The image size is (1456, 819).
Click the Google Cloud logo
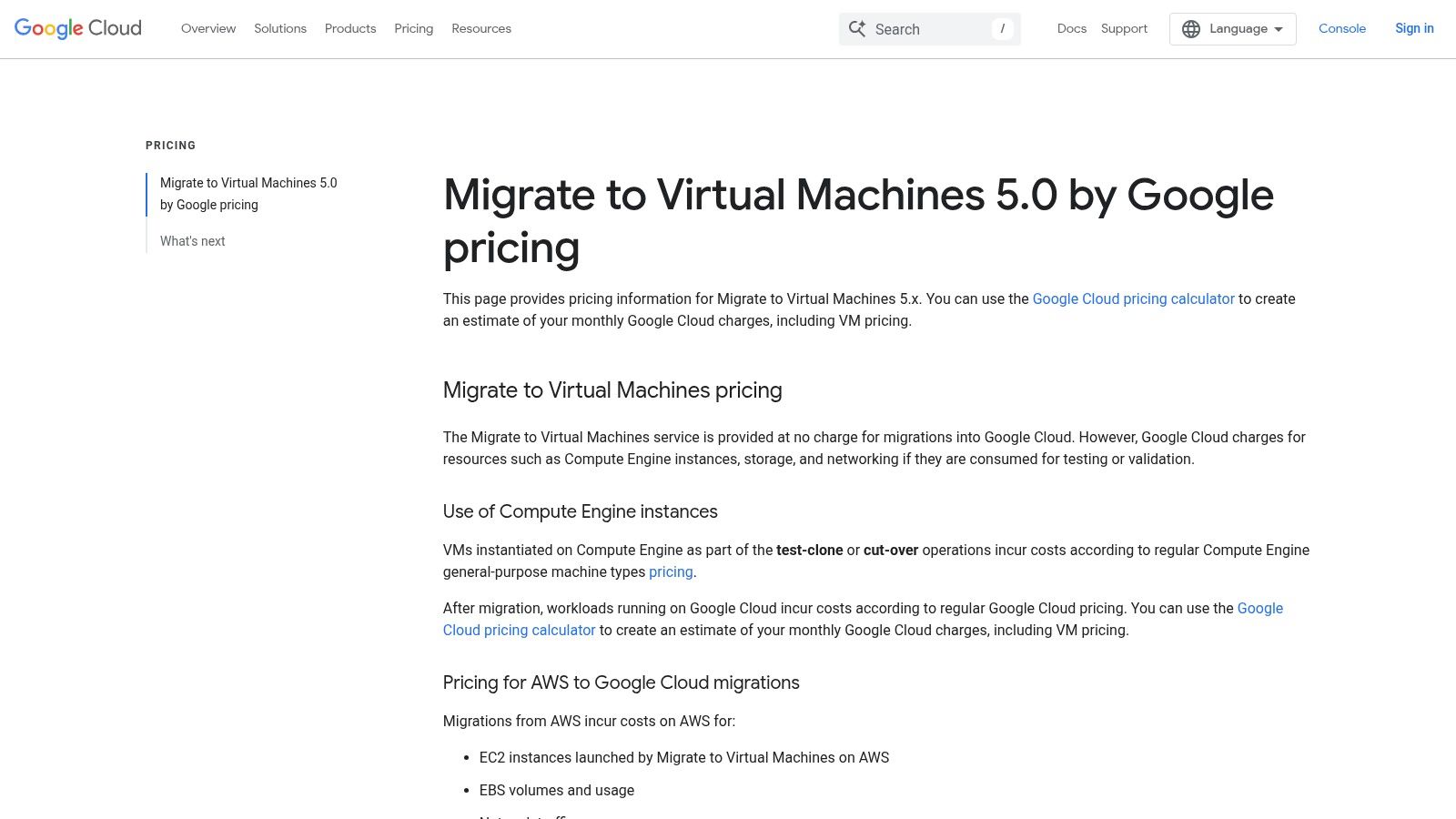(x=76, y=28)
